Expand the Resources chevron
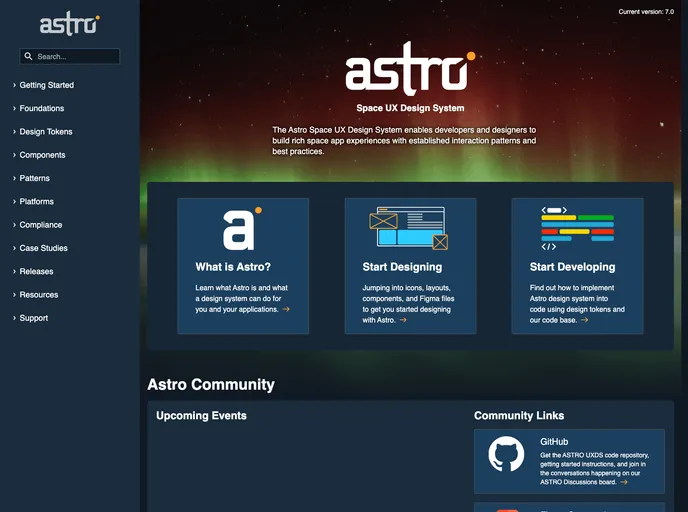Screen dimensions: 688x512 coord(14,294)
